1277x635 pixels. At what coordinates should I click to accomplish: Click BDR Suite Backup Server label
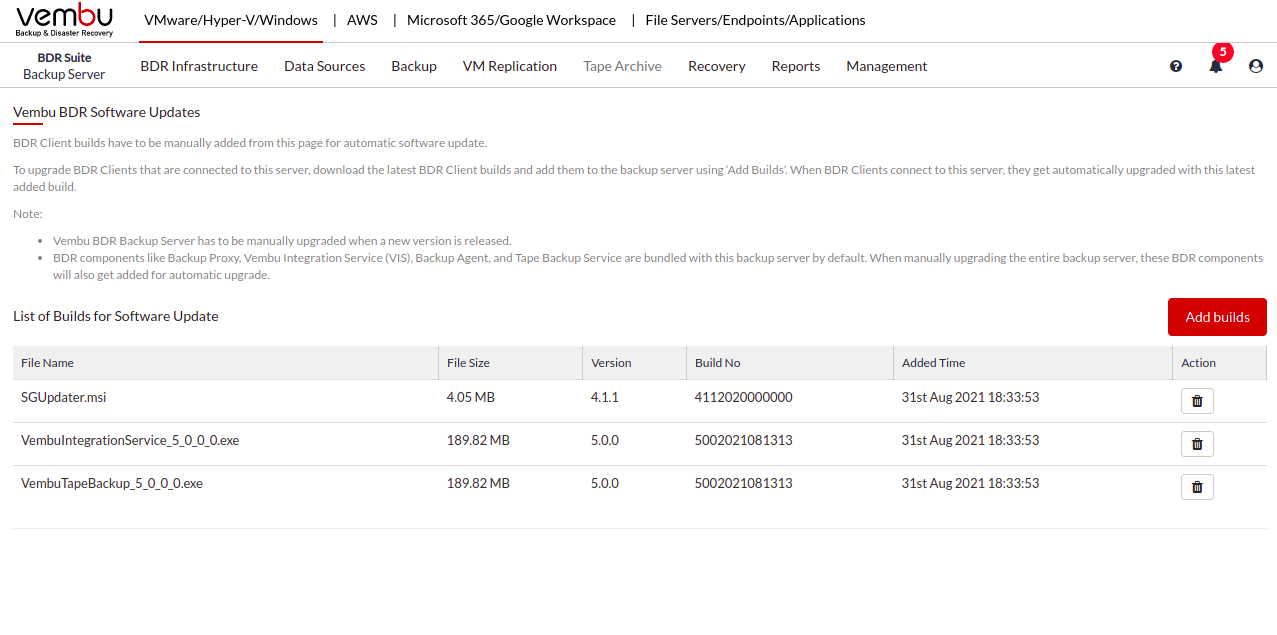click(64, 66)
